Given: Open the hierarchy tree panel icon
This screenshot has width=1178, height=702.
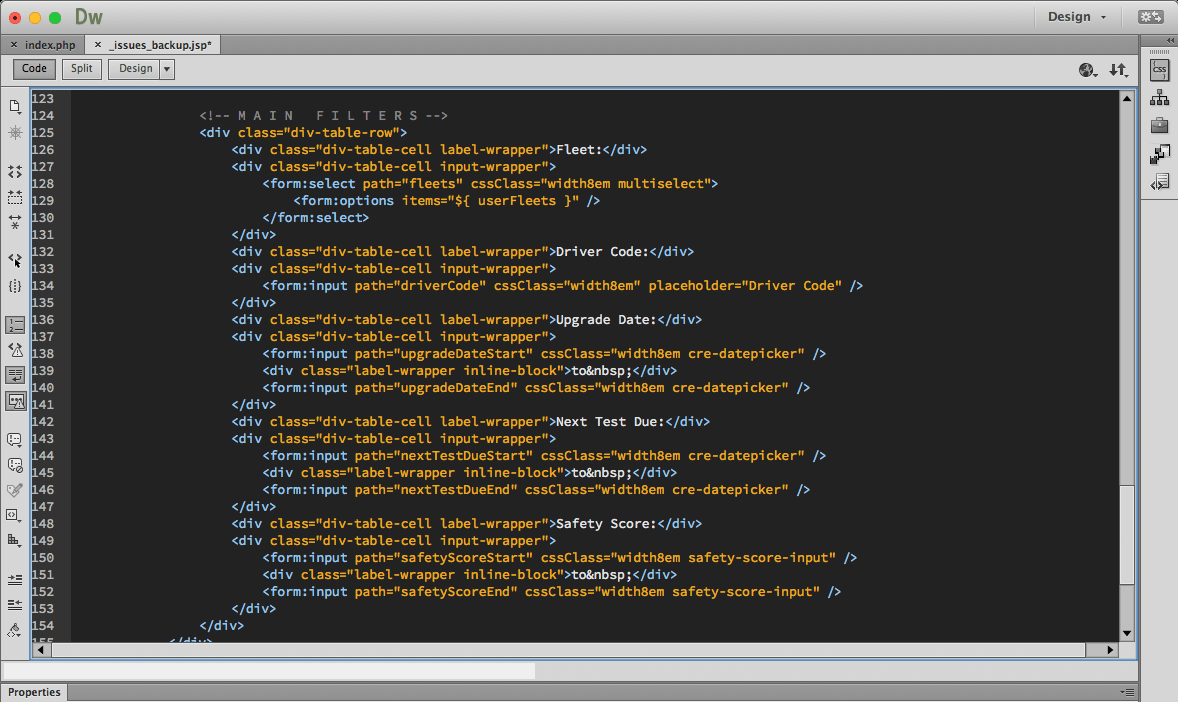Looking at the screenshot, I should [1159, 98].
